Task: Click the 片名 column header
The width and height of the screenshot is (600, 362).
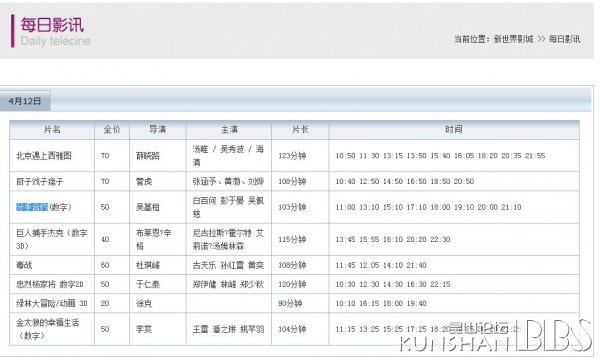Action: coord(52,130)
